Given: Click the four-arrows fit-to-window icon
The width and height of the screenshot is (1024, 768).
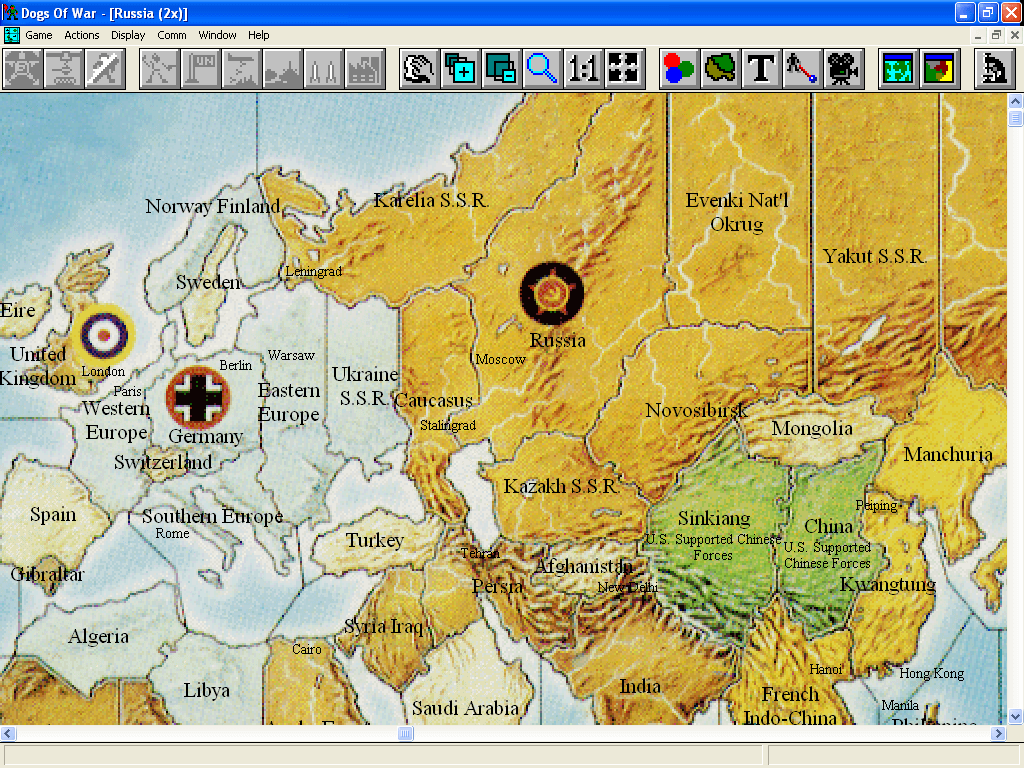Looking at the screenshot, I should (x=624, y=69).
